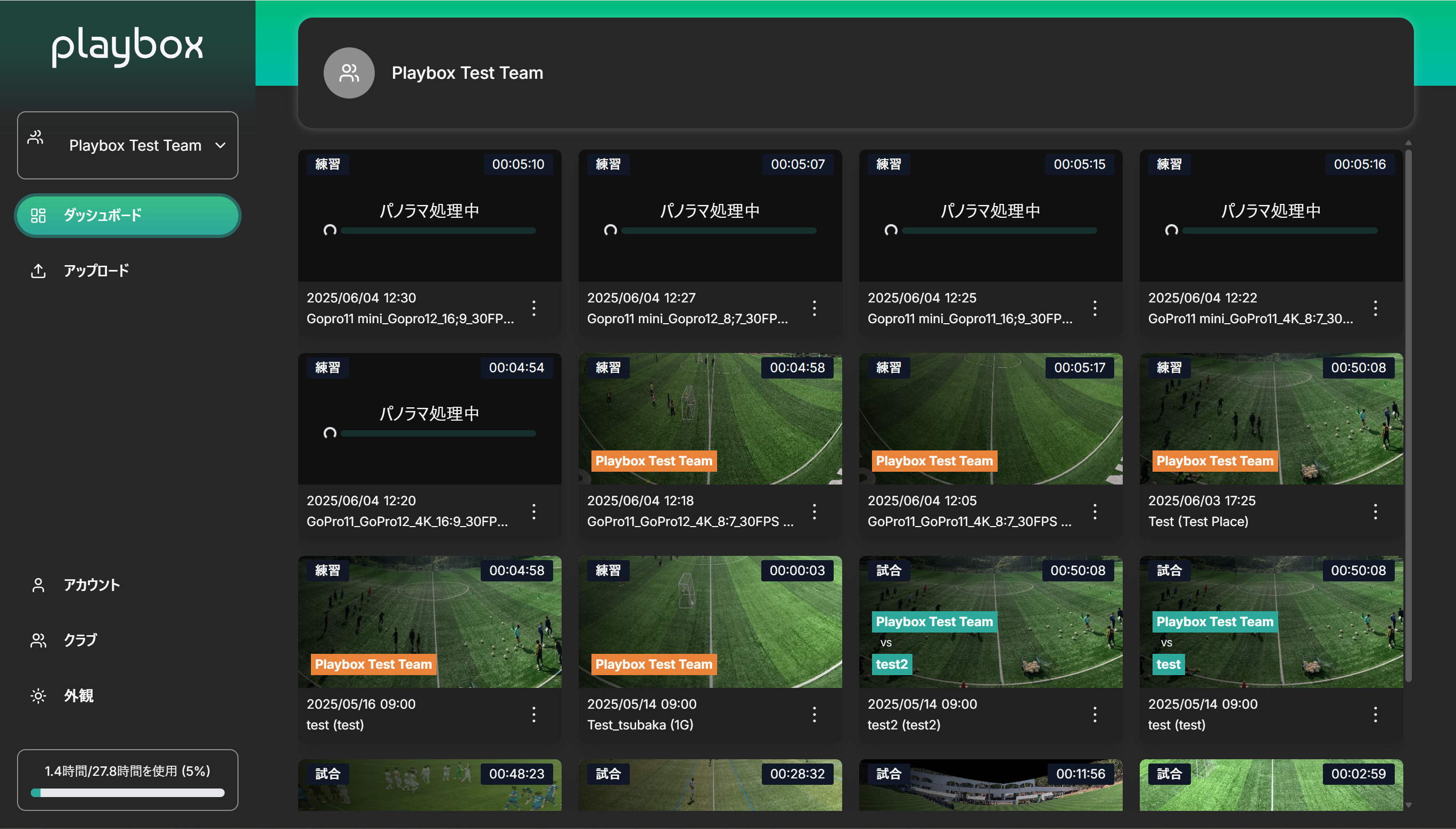The width and height of the screenshot is (1456, 829).
Task: Open the アカウント menu item
Action: (x=92, y=585)
